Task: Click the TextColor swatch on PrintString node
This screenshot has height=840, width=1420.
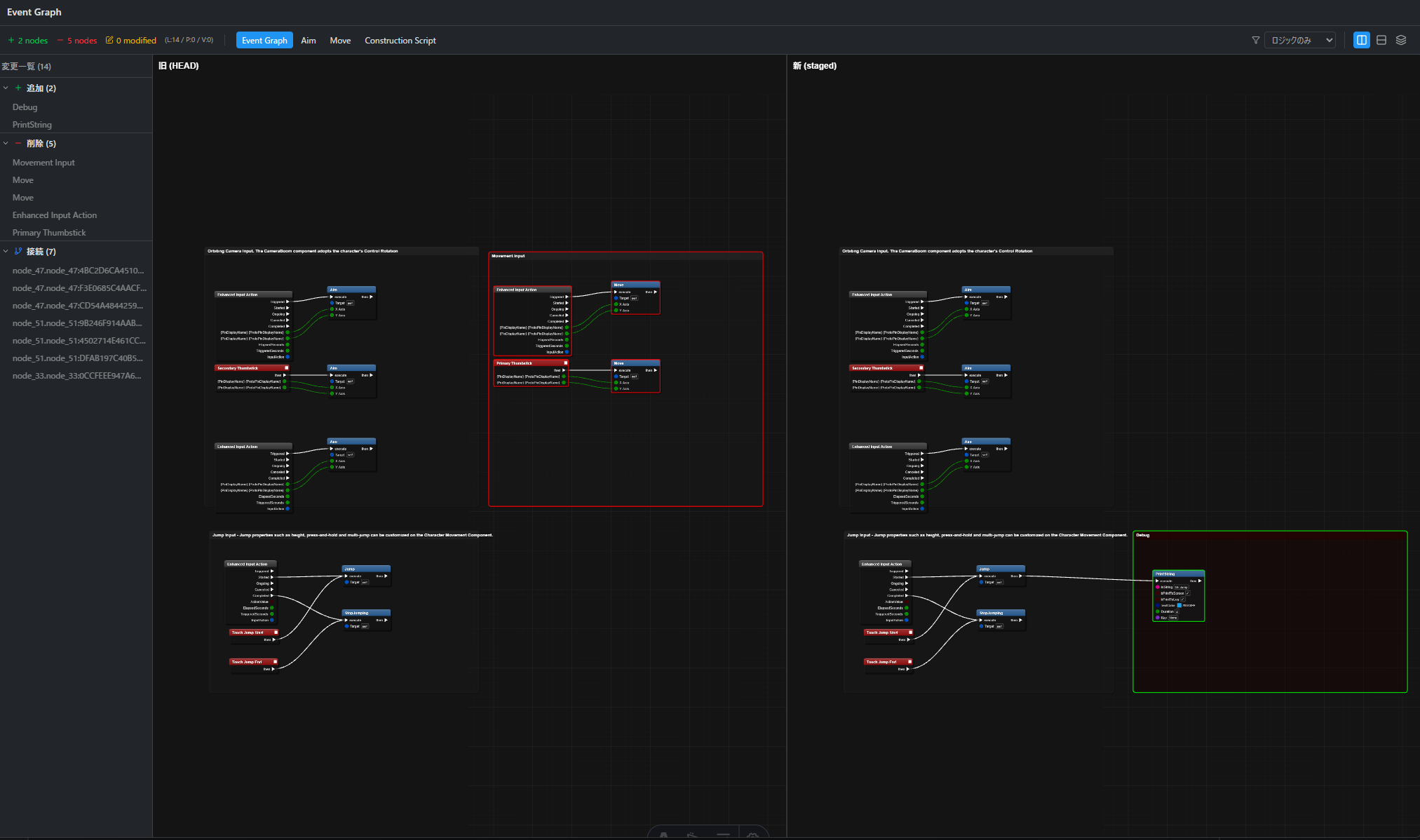Action: (1179, 605)
